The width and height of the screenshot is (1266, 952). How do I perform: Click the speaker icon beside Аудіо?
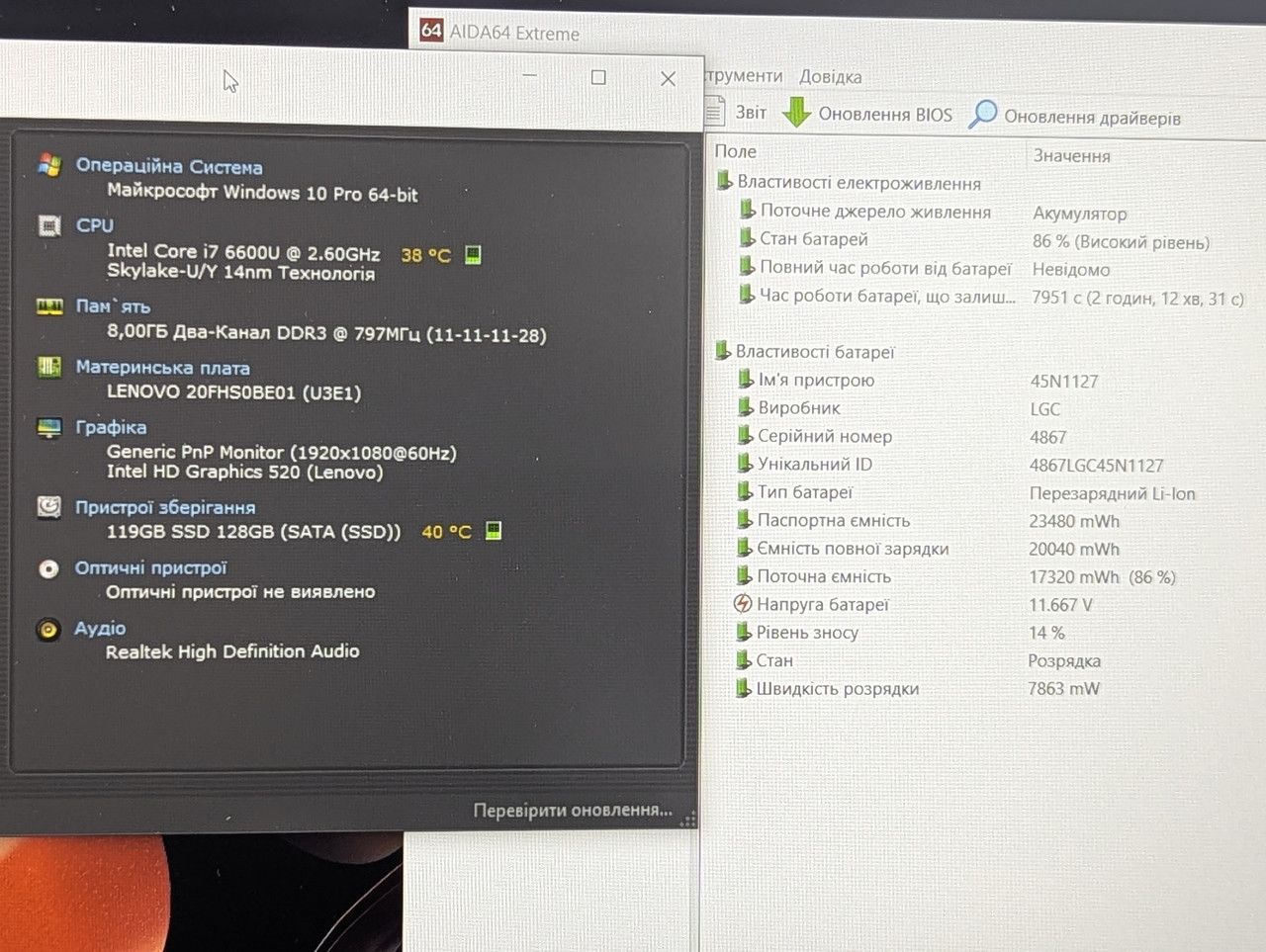click(47, 629)
